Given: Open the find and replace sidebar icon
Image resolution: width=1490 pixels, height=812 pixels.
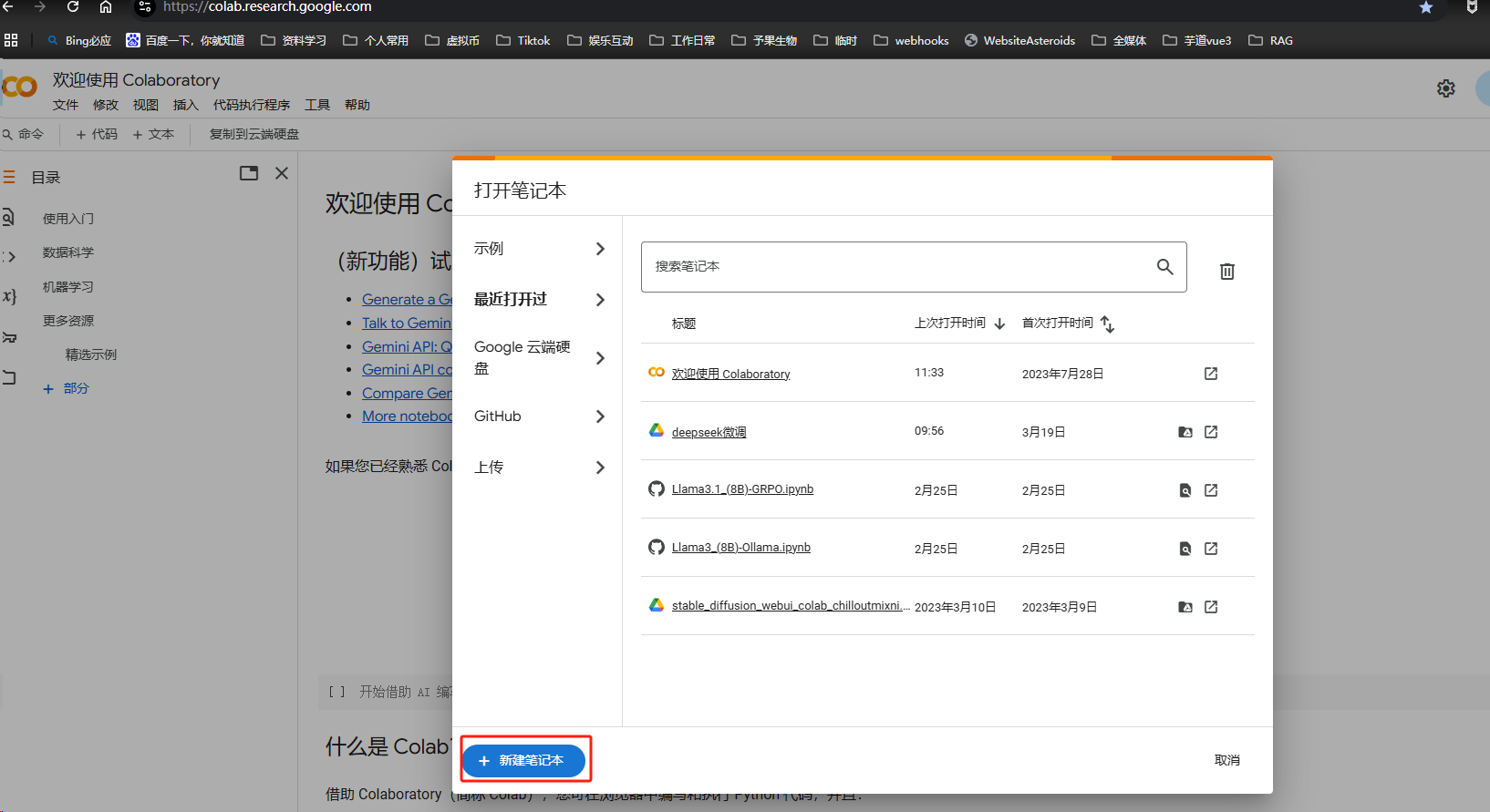Looking at the screenshot, I should point(8,217).
